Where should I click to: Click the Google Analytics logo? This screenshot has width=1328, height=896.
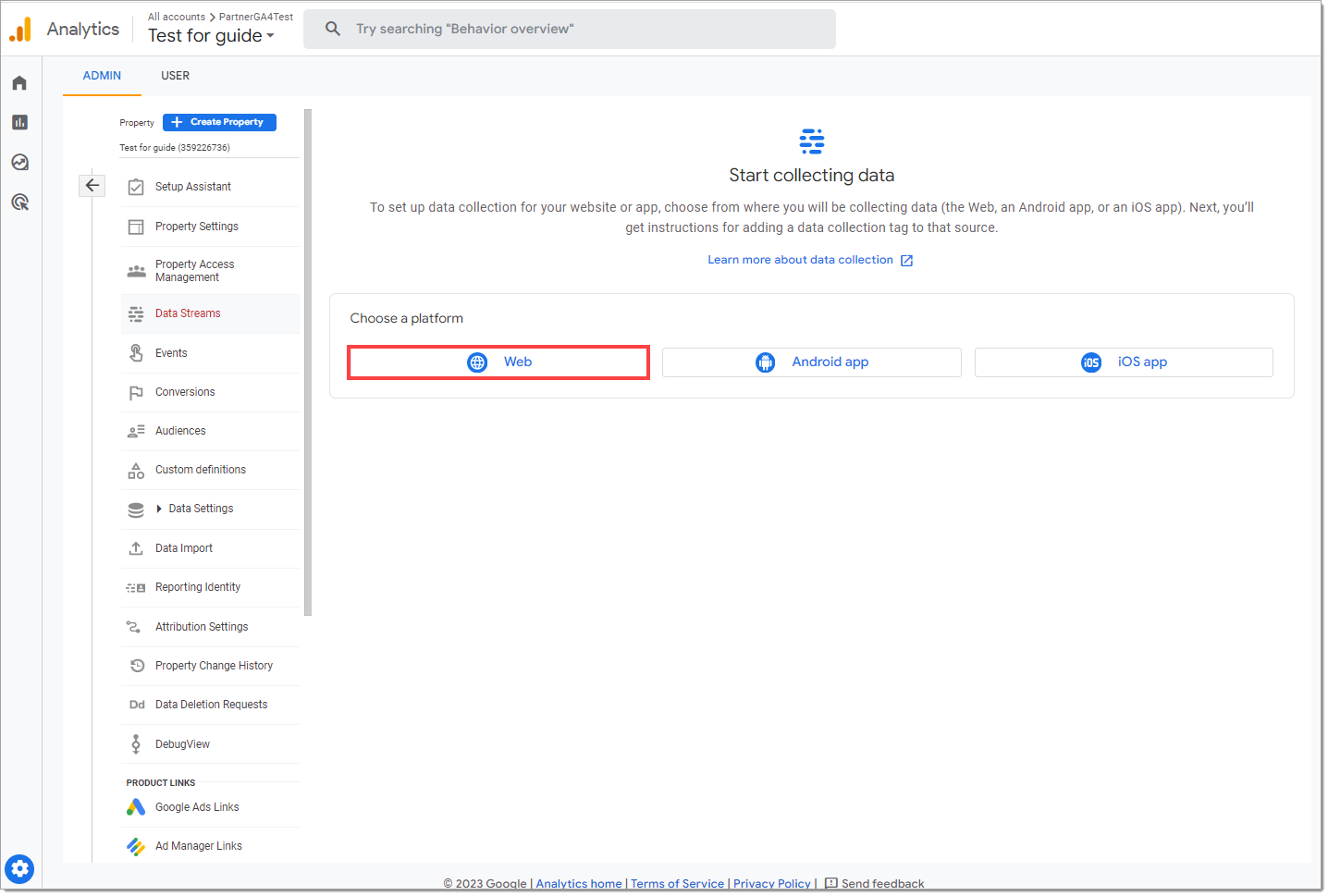pos(20,30)
